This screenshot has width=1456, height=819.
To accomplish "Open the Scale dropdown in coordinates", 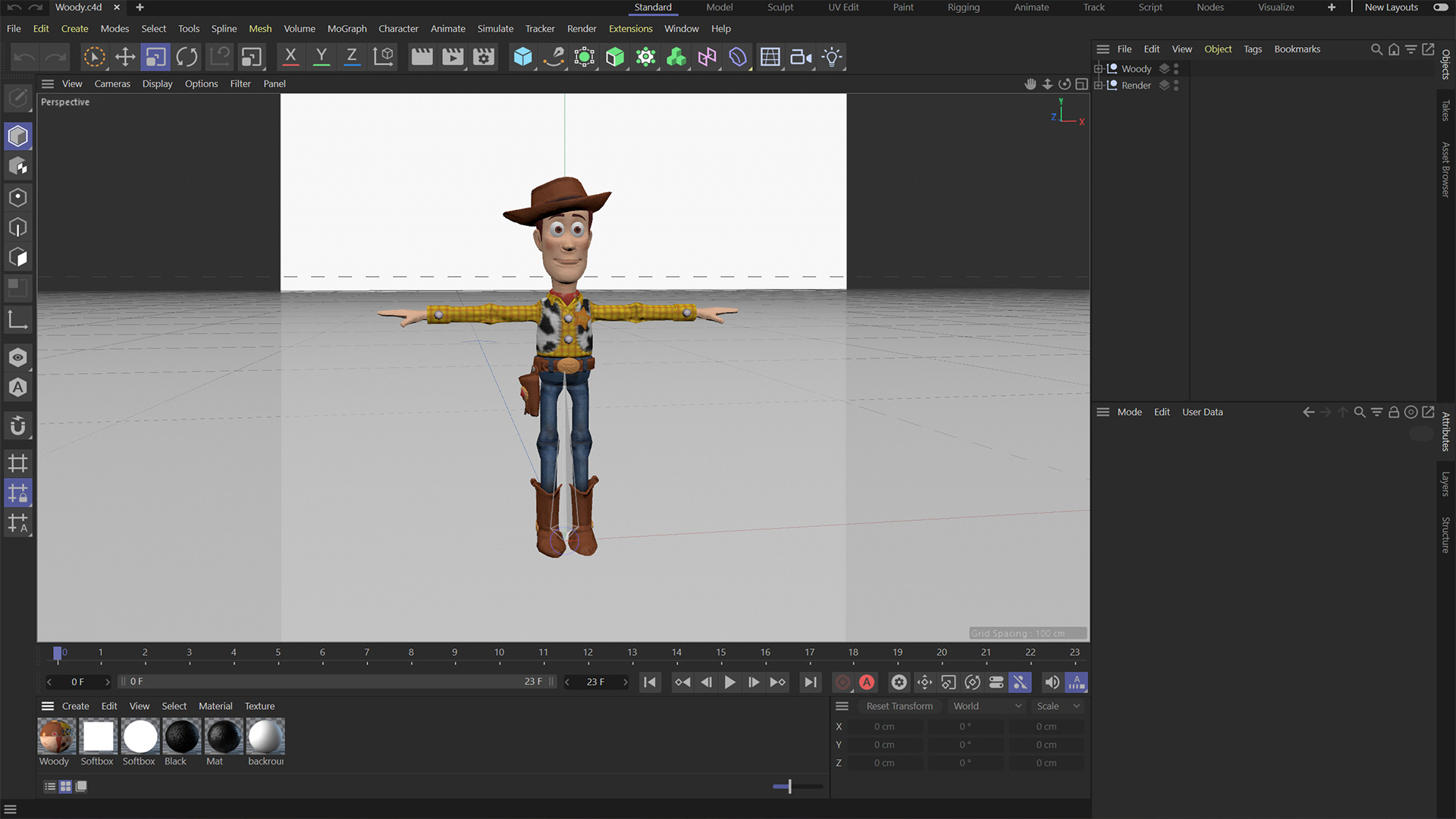I will click(1058, 706).
